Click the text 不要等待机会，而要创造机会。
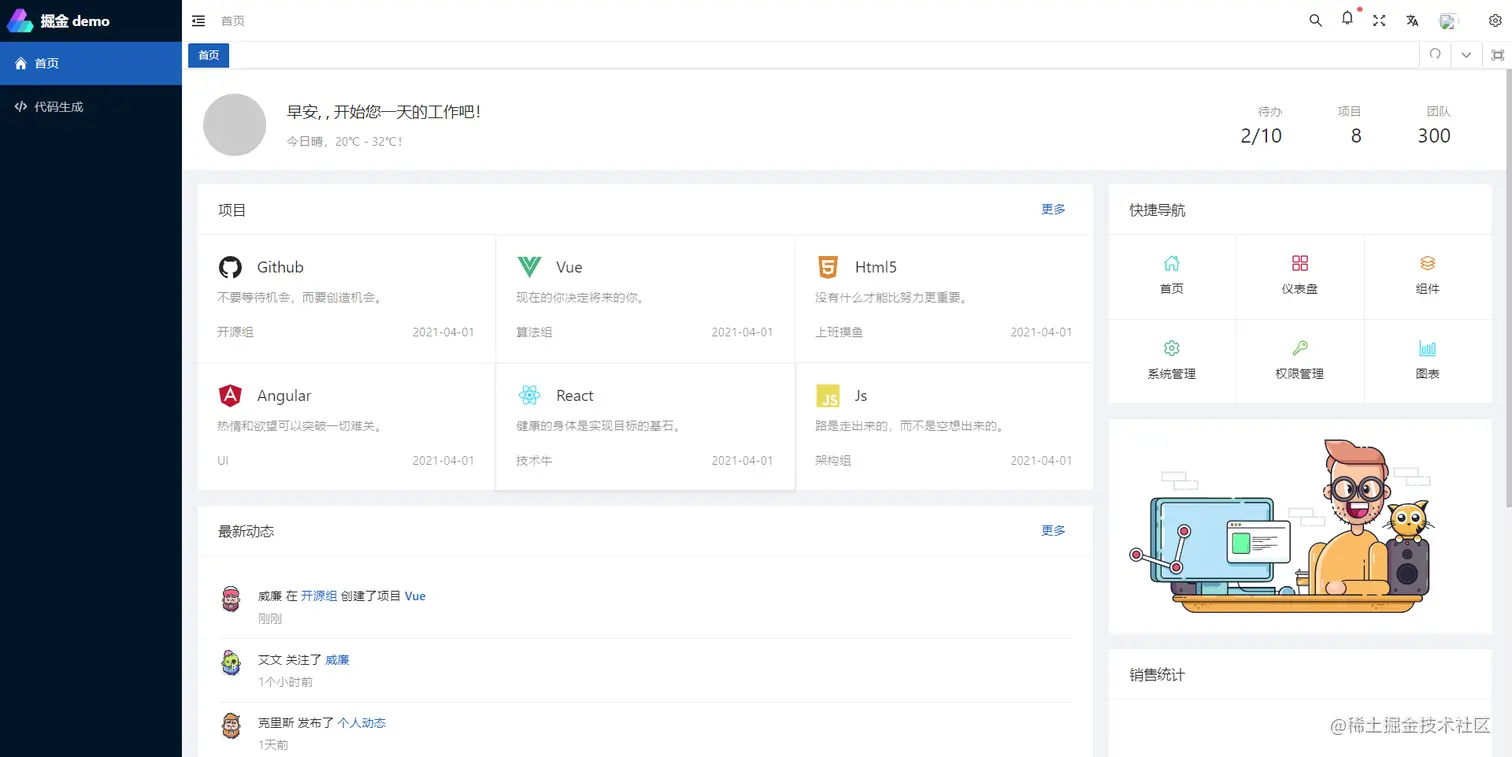This screenshot has height=757, width=1512. tap(301, 298)
